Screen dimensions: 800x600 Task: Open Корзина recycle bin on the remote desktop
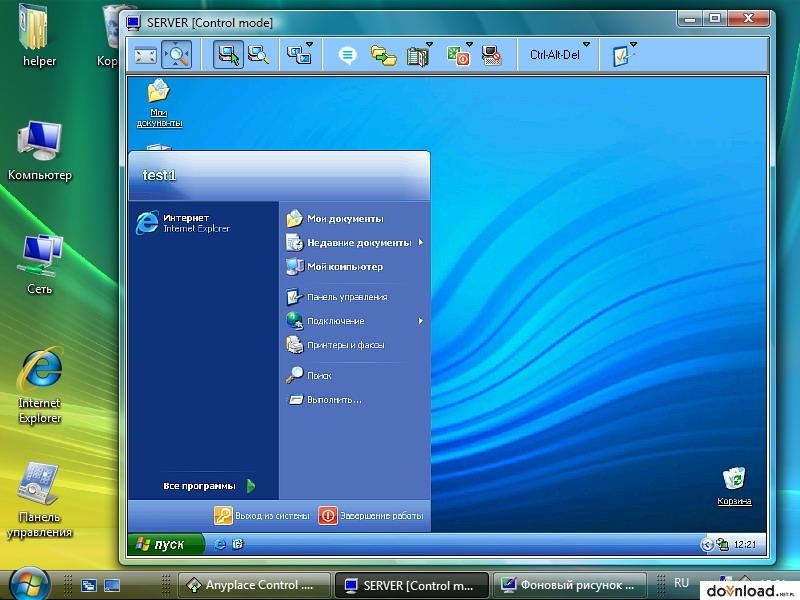point(734,486)
